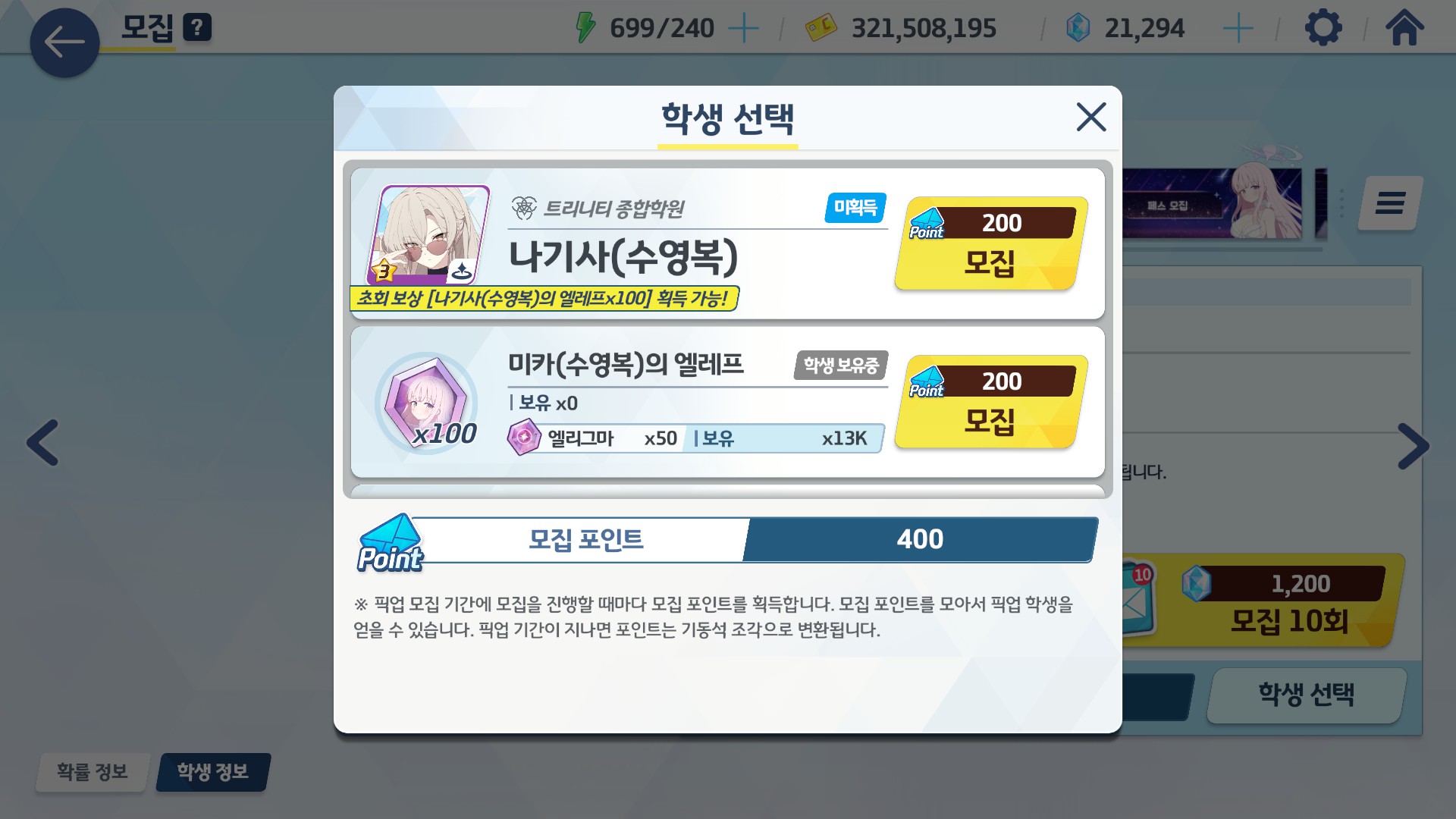
Task: Recruit 나기사(수영복) for 200 points
Action: (991, 243)
